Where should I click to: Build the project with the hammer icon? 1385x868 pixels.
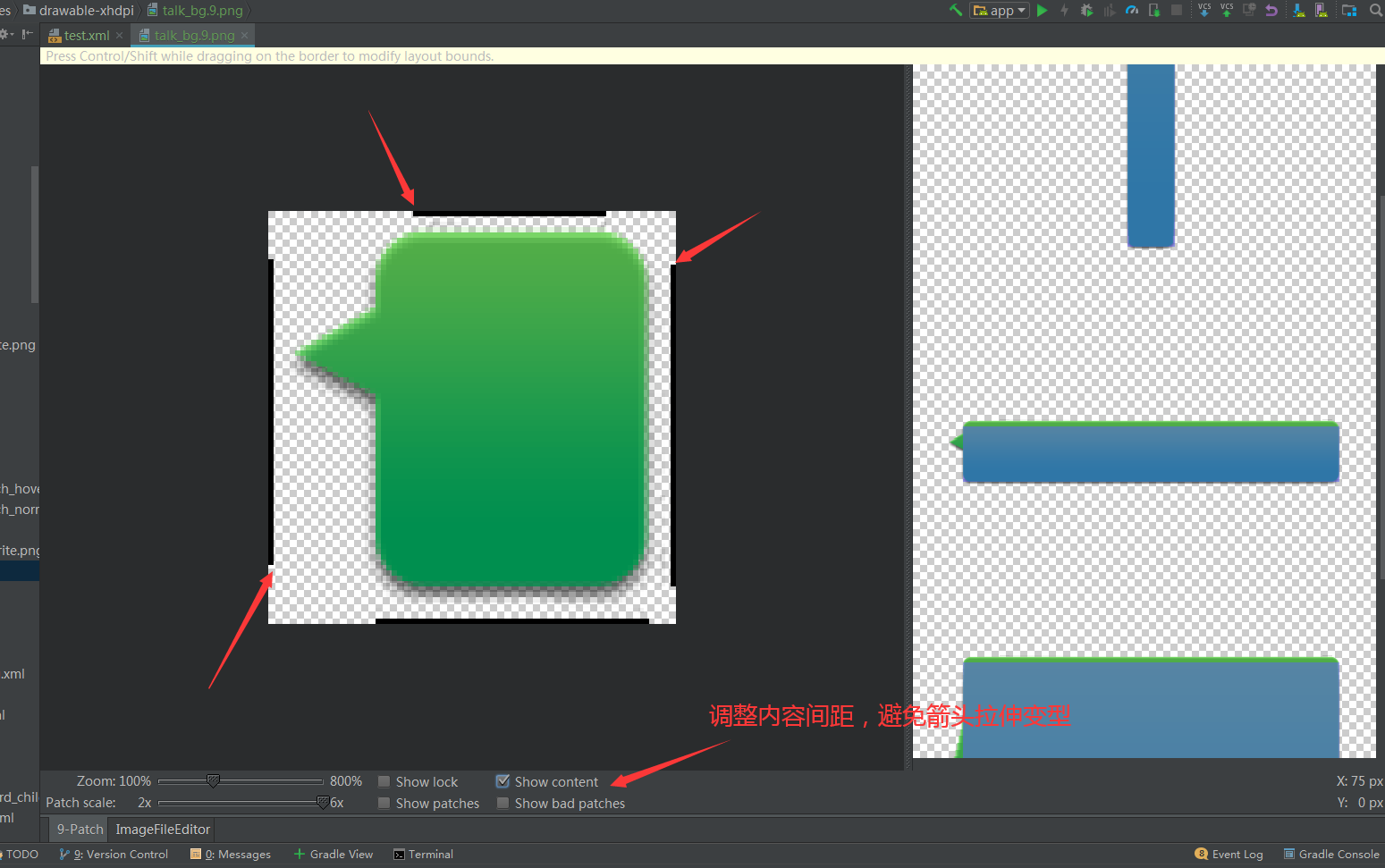955,10
